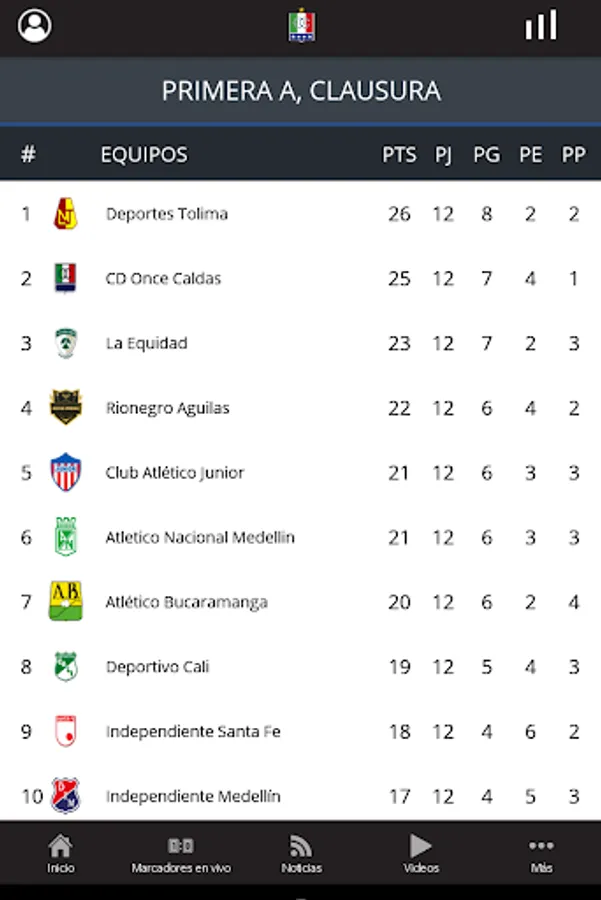
Task: Select the Club Atlético Junior crest
Action: (66, 472)
